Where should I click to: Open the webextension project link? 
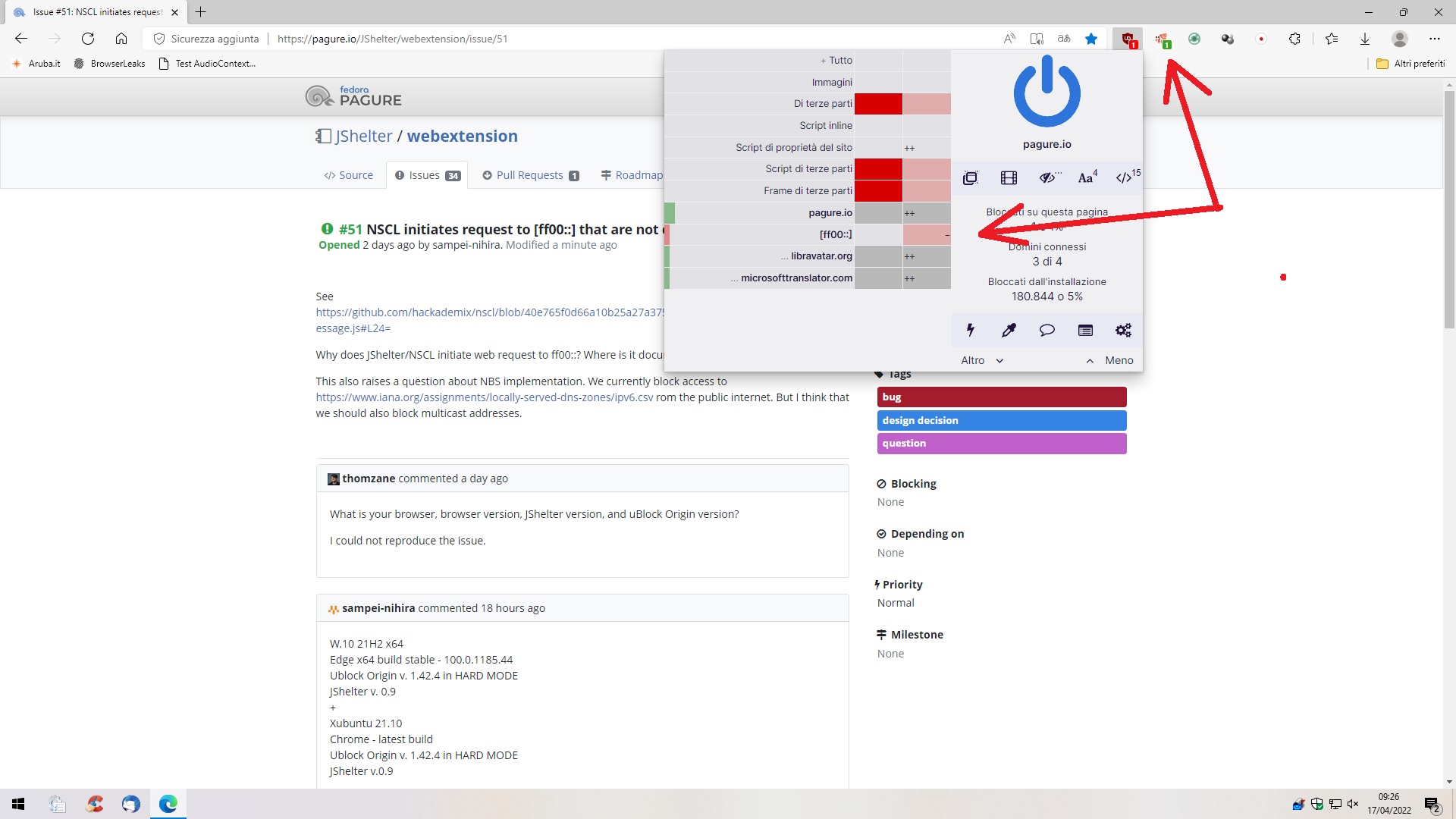463,136
